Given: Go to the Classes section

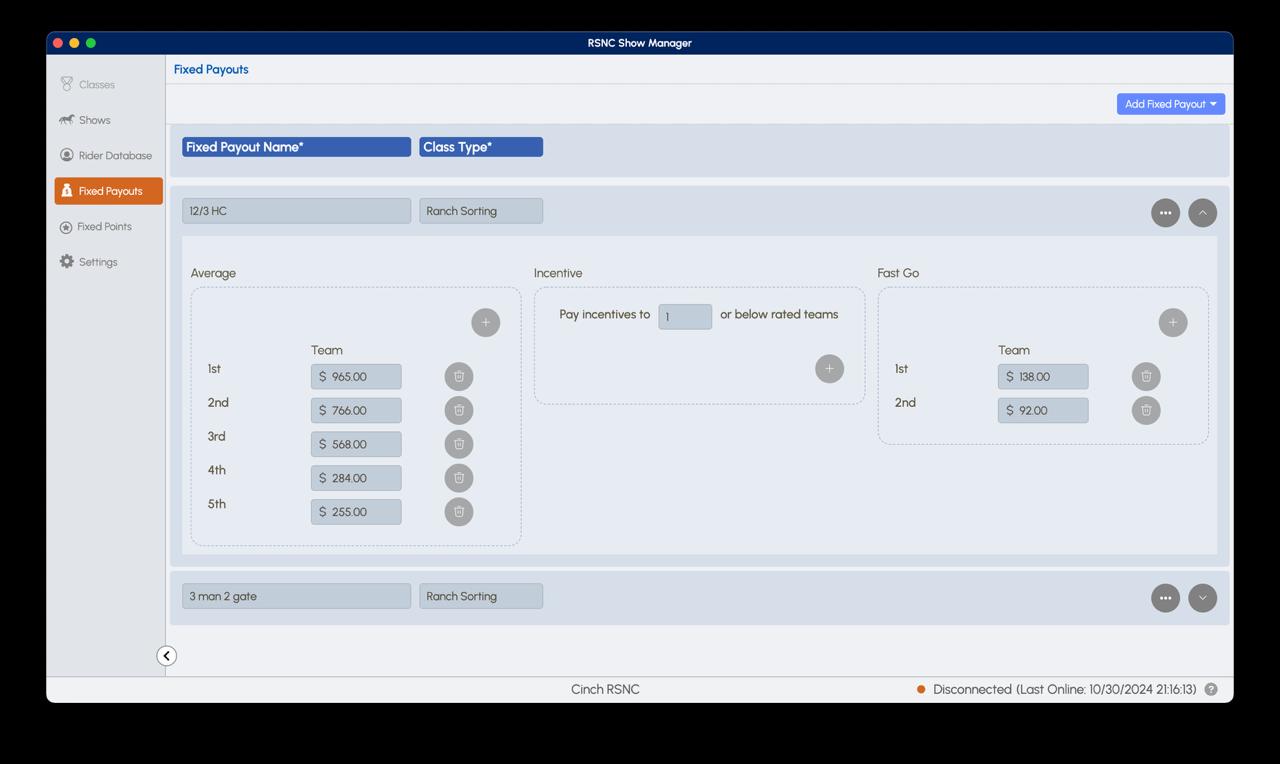Looking at the screenshot, I should coord(96,85).
